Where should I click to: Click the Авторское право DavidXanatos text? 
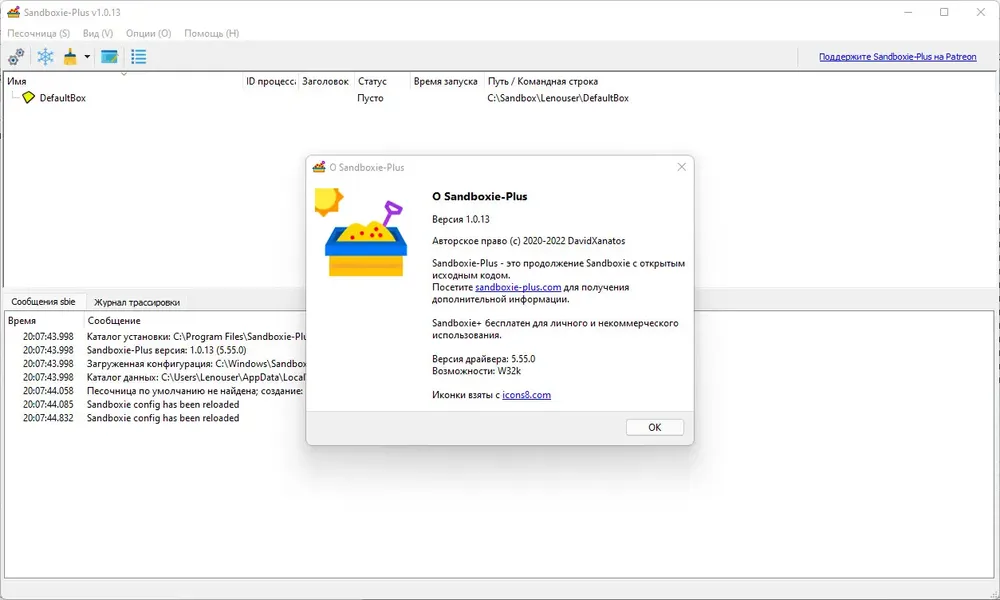pyautogui.click(x=528, y=241)
